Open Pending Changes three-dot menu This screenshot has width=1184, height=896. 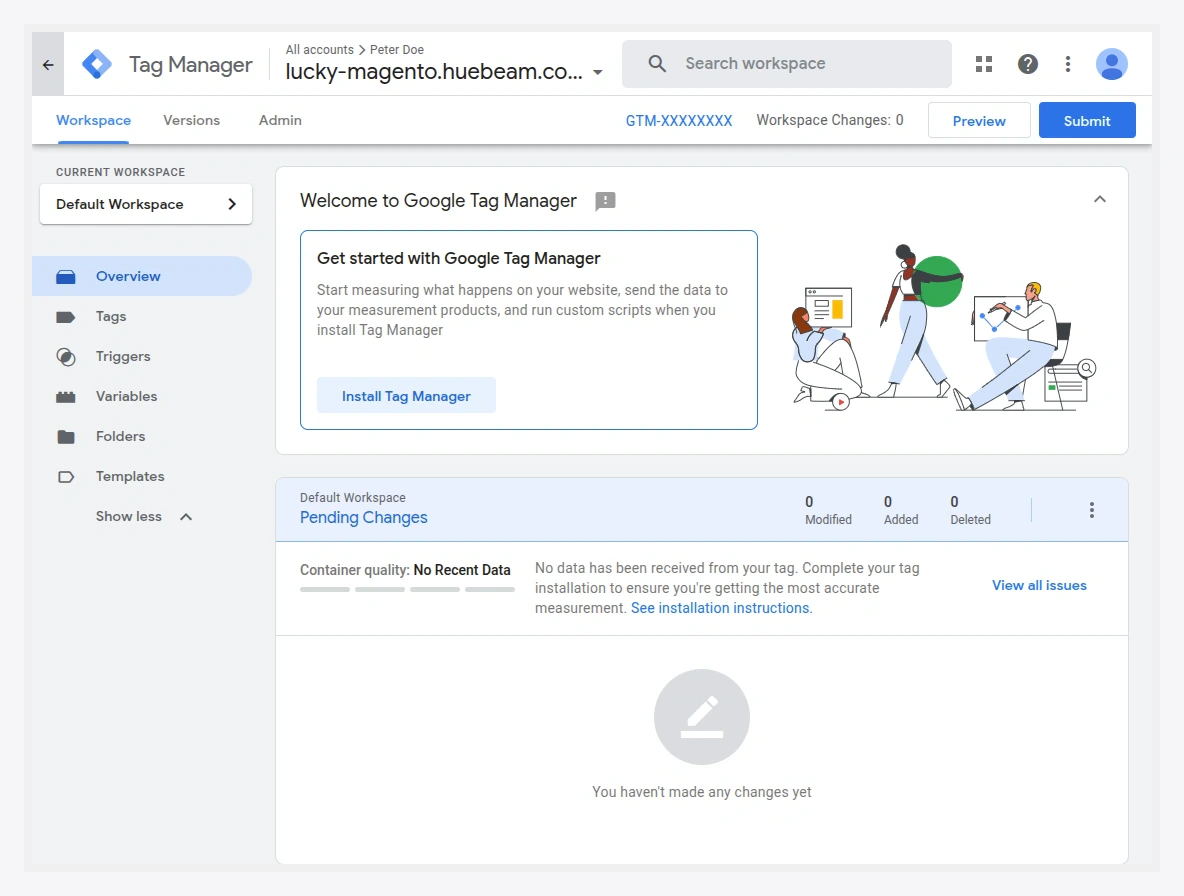tap(1092, 510)
